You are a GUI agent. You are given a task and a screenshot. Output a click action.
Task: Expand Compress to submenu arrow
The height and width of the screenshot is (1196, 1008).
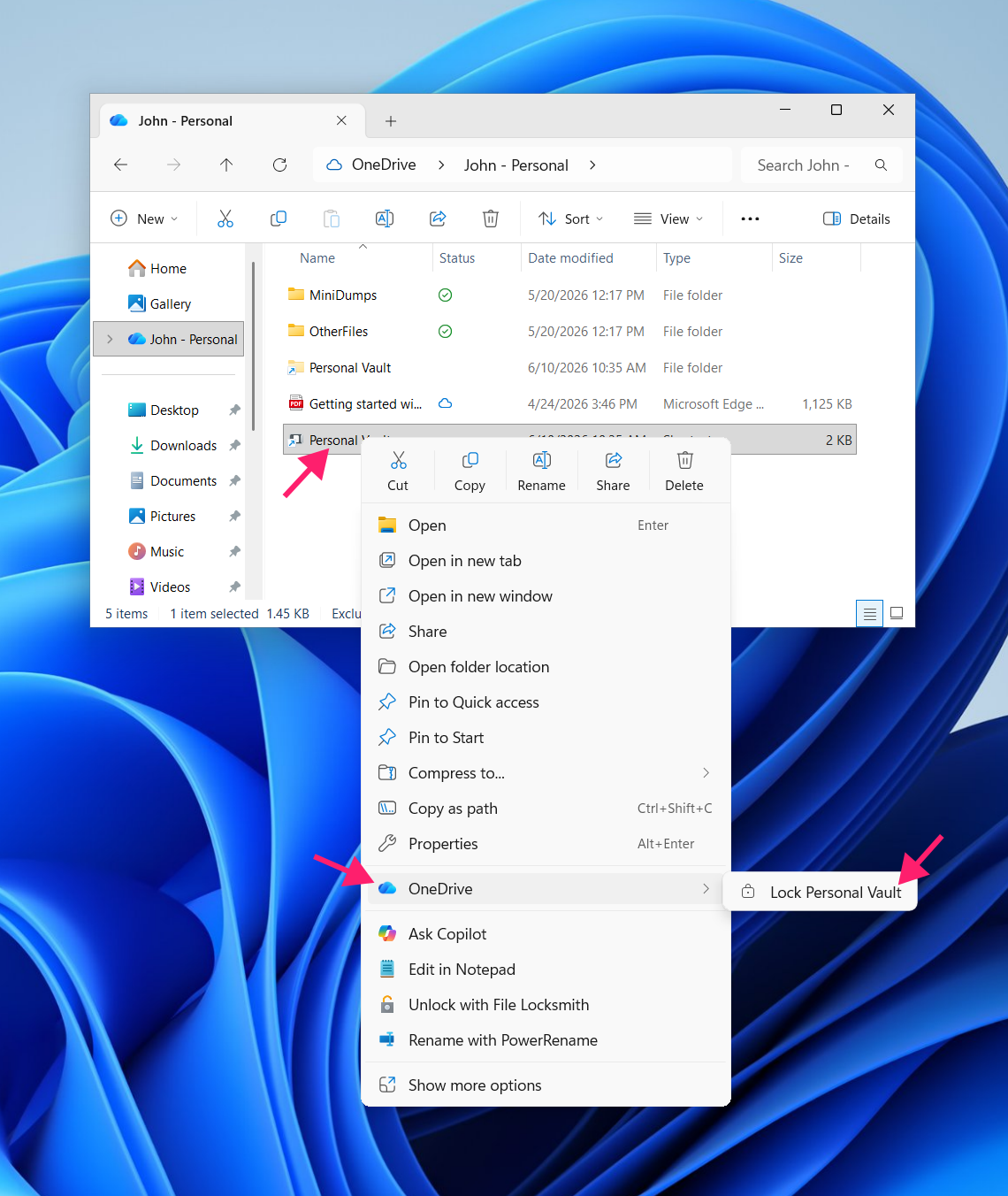click(x=706, y=772)
